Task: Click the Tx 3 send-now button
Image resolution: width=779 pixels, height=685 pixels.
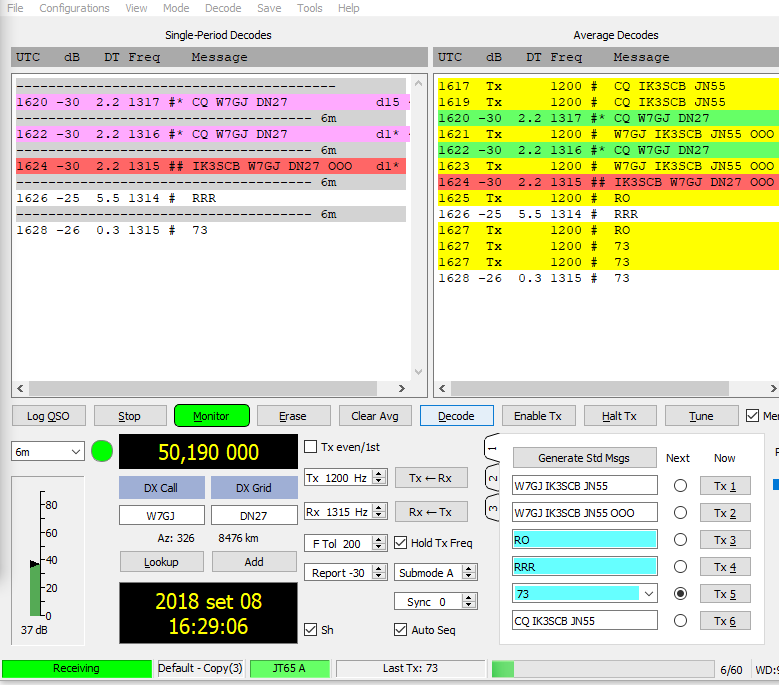Action: pos(724,540)
